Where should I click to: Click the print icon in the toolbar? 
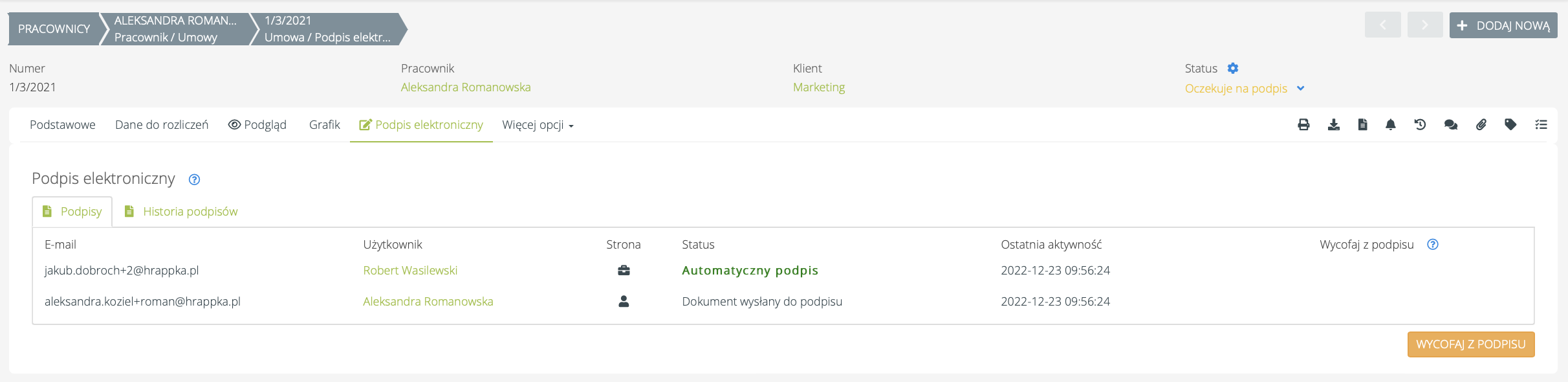click(1303, 125)
